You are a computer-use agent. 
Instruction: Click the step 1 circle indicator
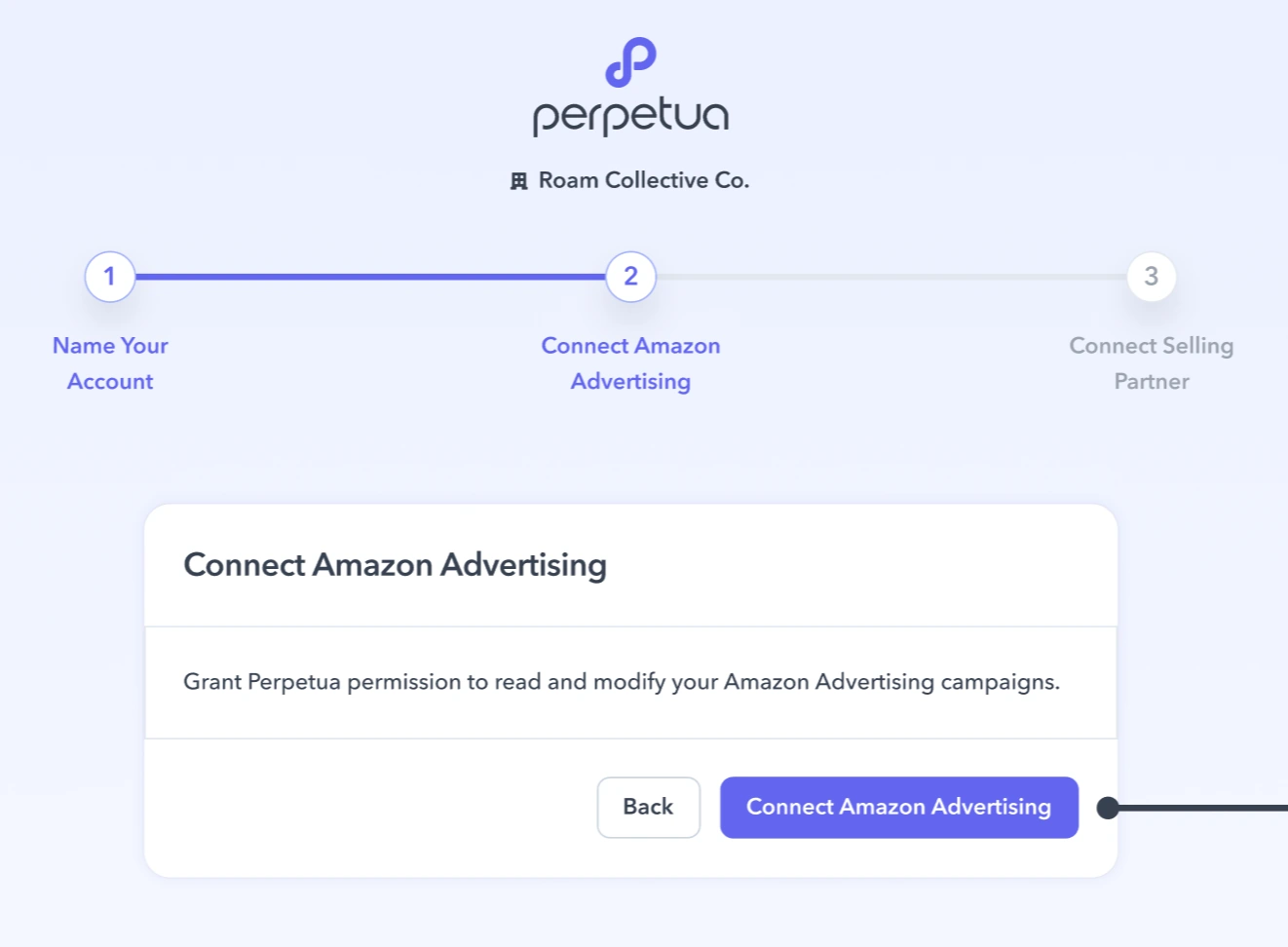[109, 277]
